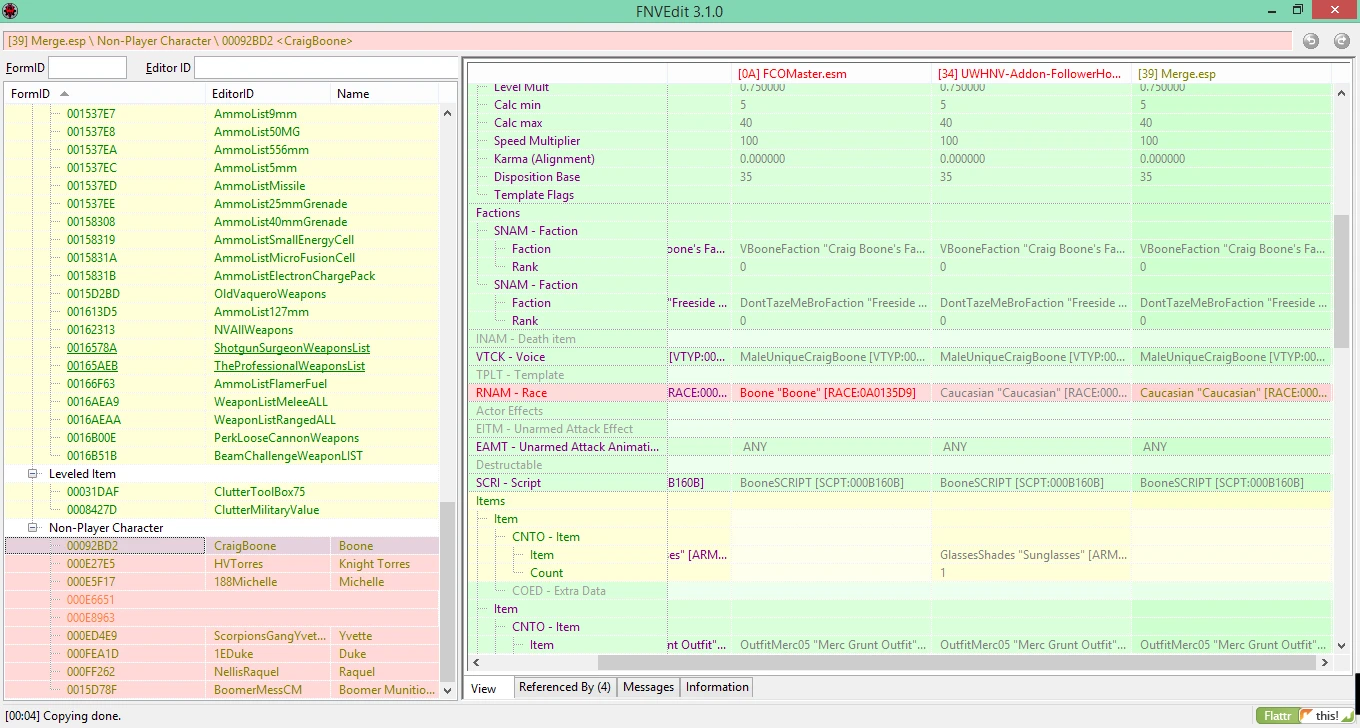Click the EAMT - Unarmed Attack Animation label
This screenshot has height=728, width=1360.
[x=567, y=447]
